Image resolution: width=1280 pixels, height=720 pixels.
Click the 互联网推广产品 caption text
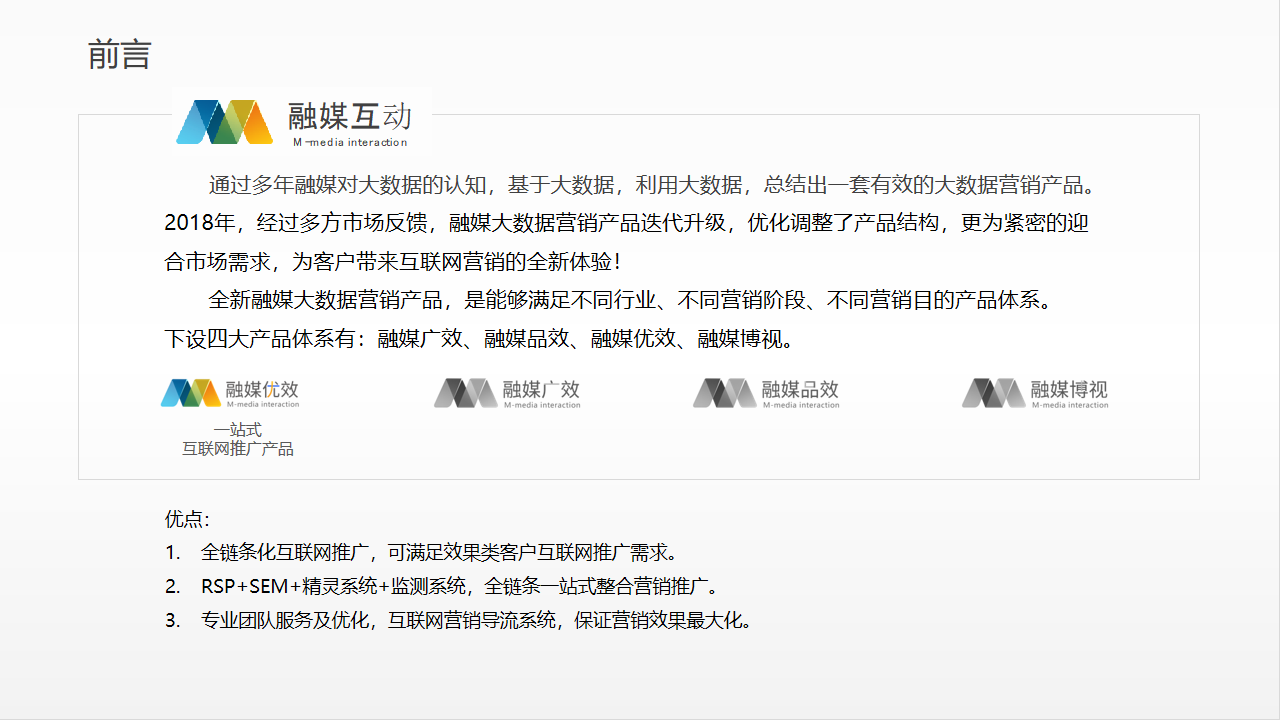click(x=237, y=449)
